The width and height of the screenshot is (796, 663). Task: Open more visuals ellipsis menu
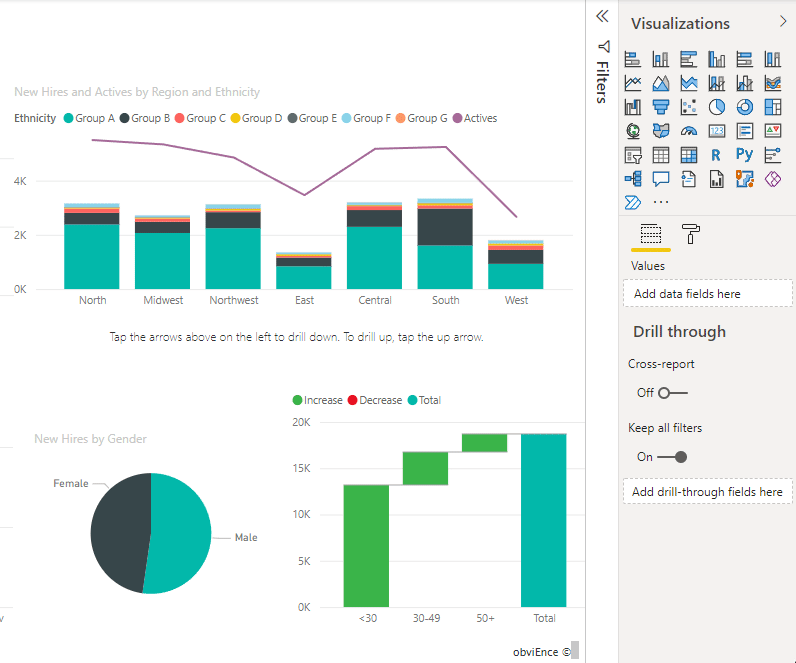click(x=660, y=202)
